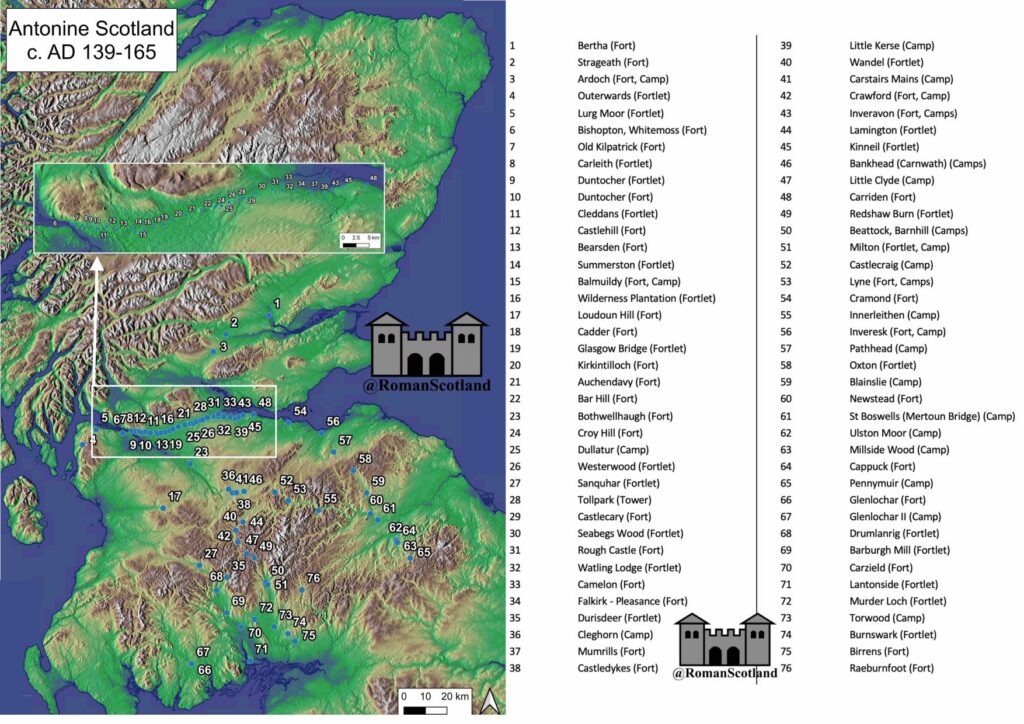1024x724 pixels.
Task: Choose legend entry Inveresk (Fort, Camp)
Action: (897, 332)
